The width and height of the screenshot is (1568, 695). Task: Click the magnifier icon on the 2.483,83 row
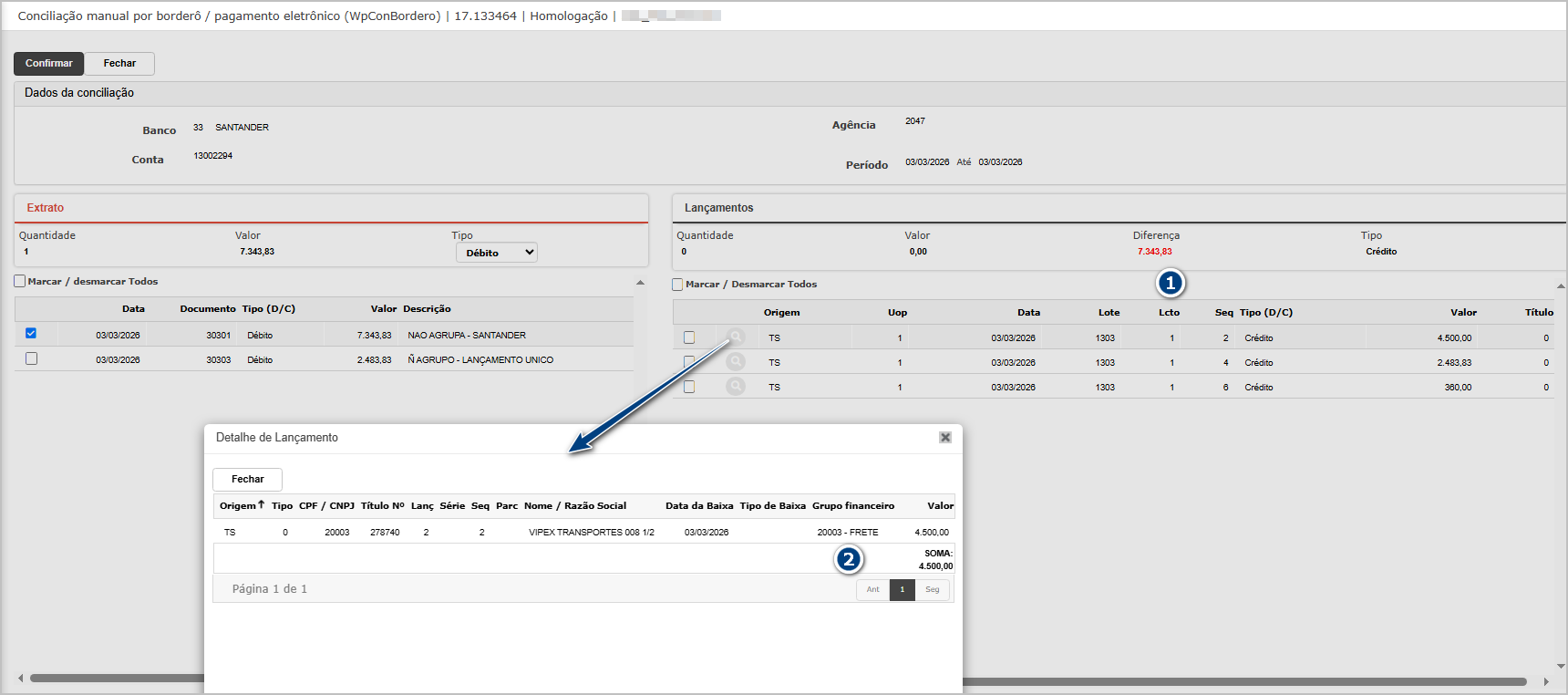pyautogui.click(x=736, y=362)
